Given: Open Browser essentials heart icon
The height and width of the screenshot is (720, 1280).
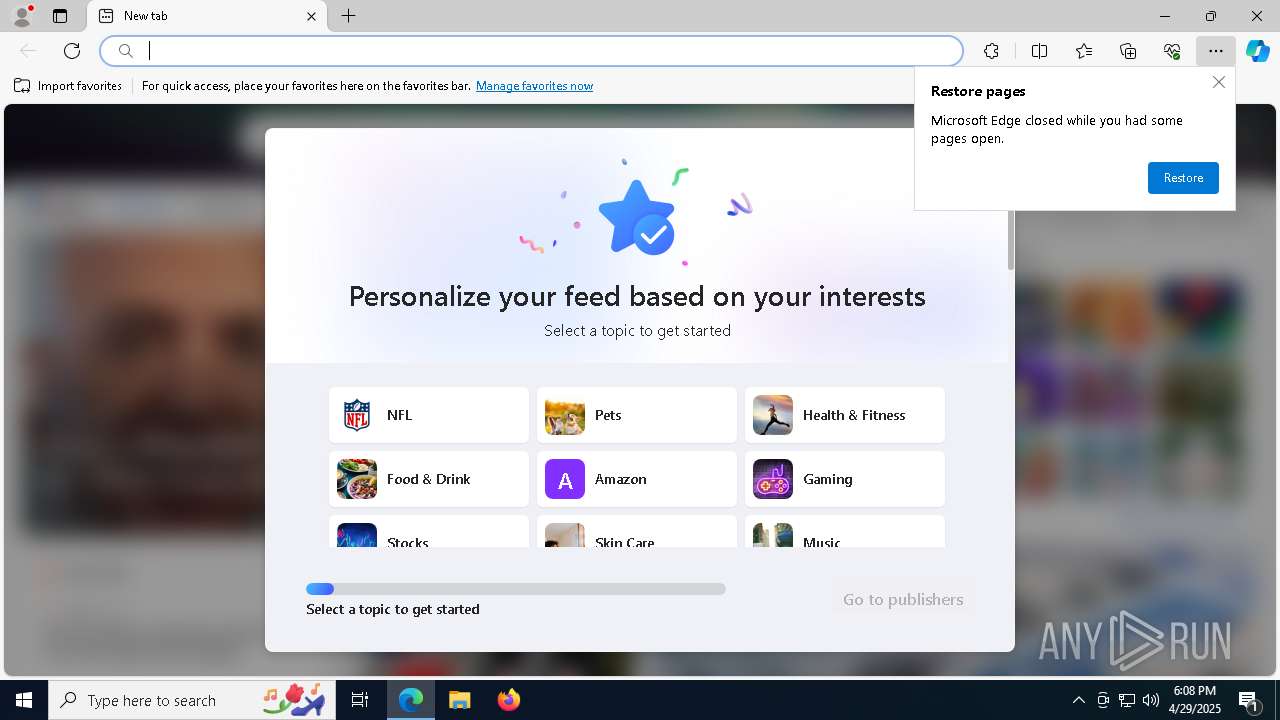Looking at the screenshot, I should click(x=1172, y=51).
